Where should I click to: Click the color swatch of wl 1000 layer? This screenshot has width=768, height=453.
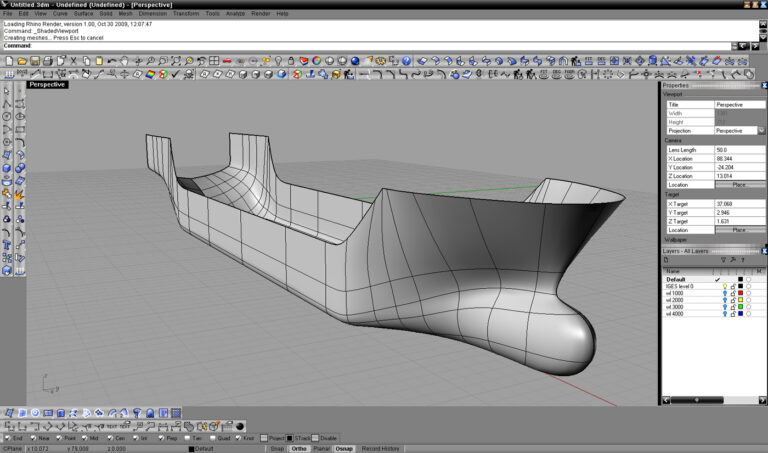[740, 292]
